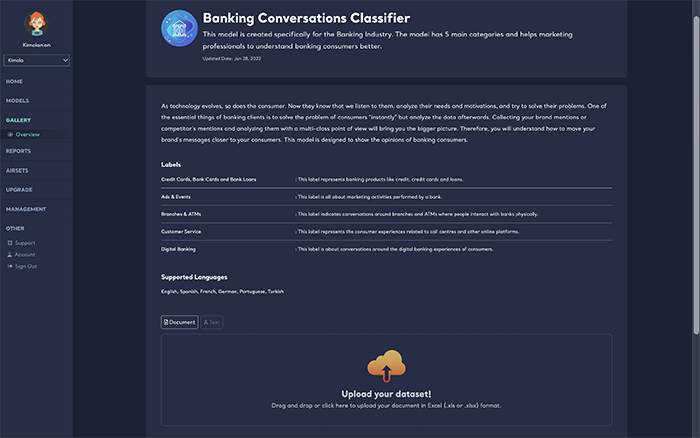Open the Kimola workspace dropdown
700x438 pixels.
(36, 61)
